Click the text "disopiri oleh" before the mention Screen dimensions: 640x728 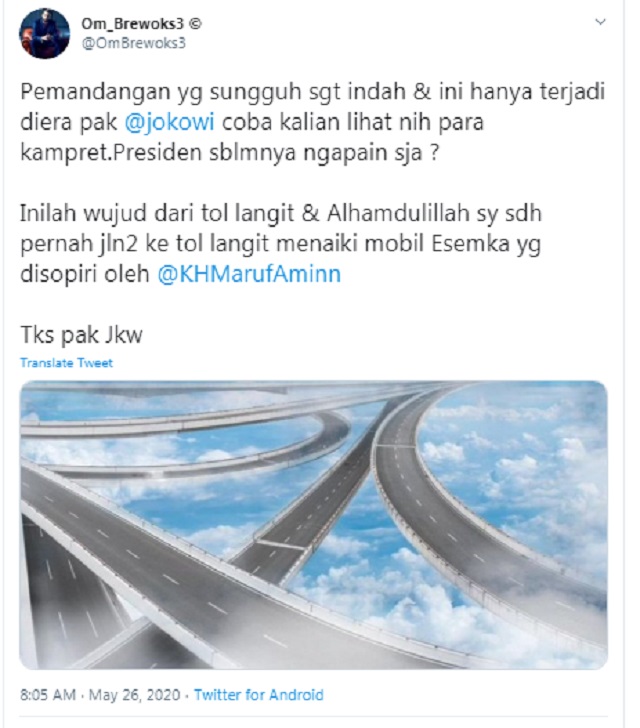coord(85,274)
